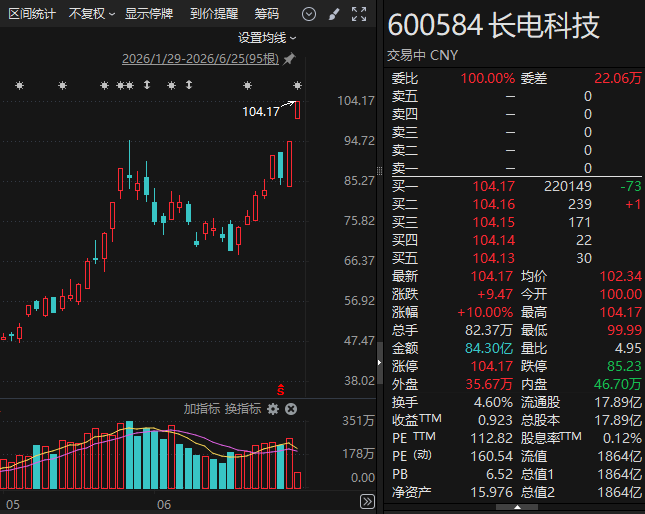Click 涨幅 value +10.00%

click(x=485, y=313)
